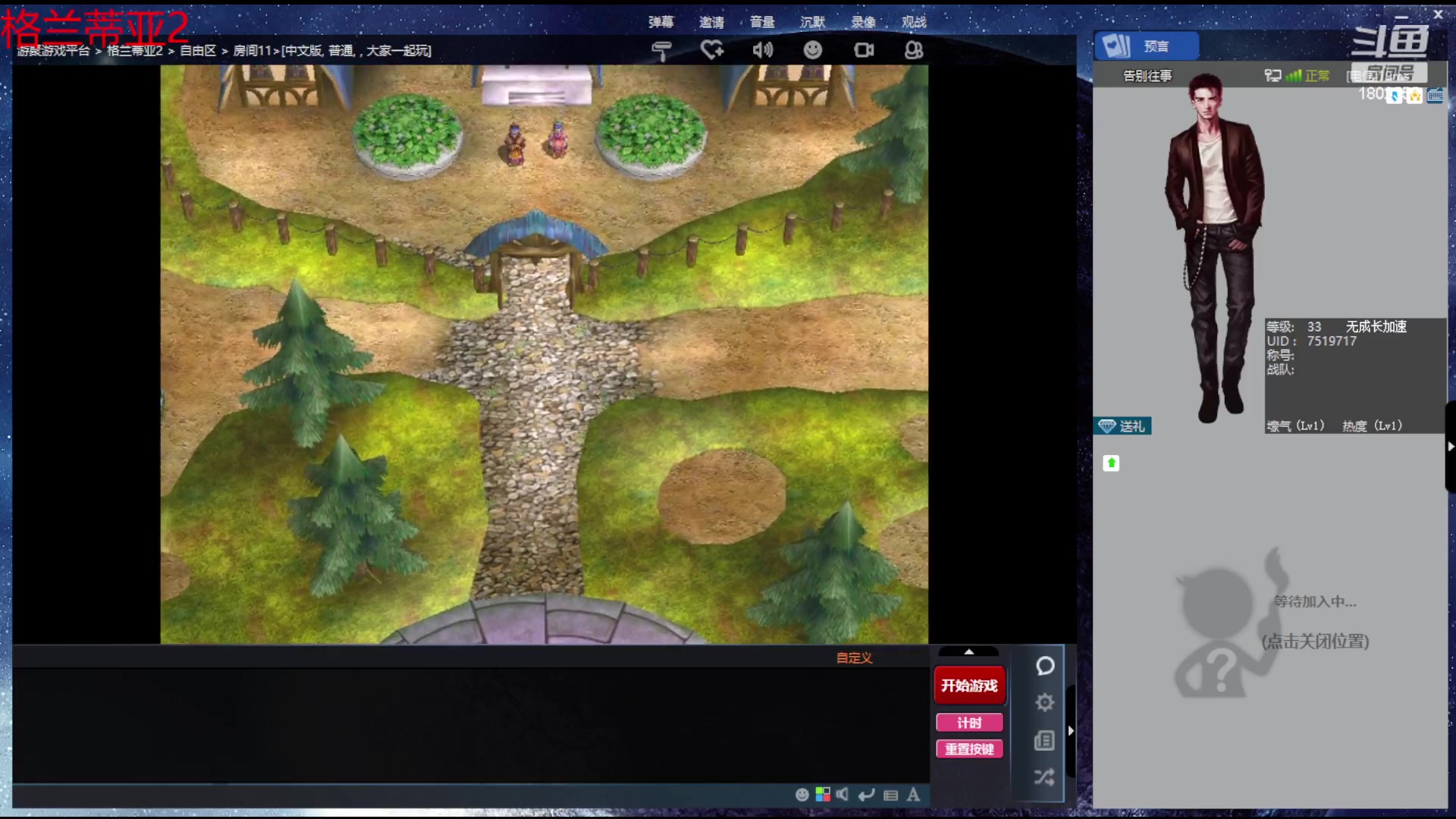Open the colored squares palette icon
This screenshot has height=819, width=1456.
[x=823, y=795]
